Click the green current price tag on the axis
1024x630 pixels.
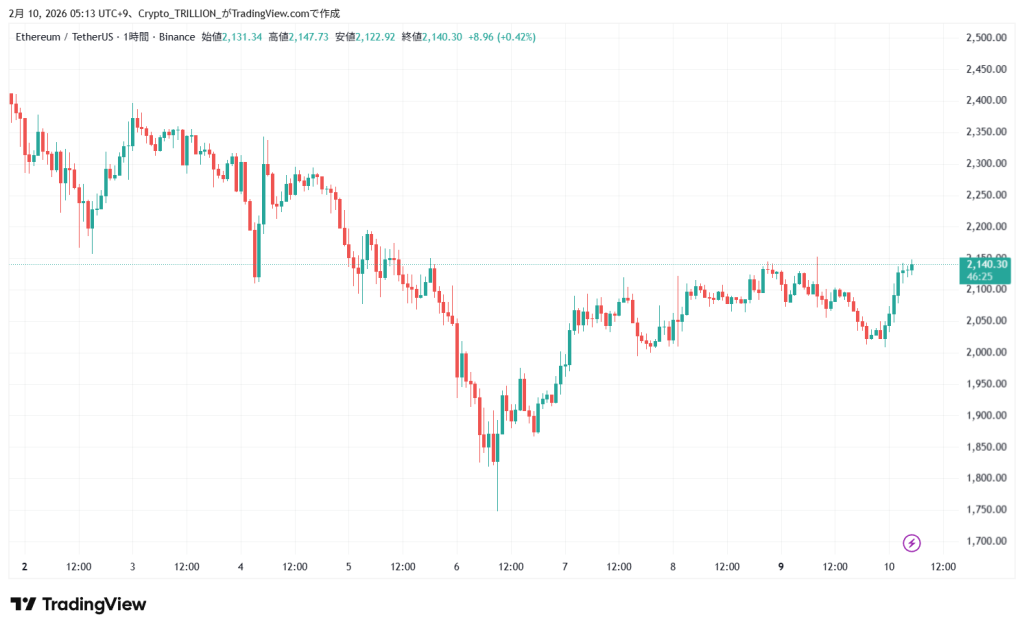tap(984, 263)
